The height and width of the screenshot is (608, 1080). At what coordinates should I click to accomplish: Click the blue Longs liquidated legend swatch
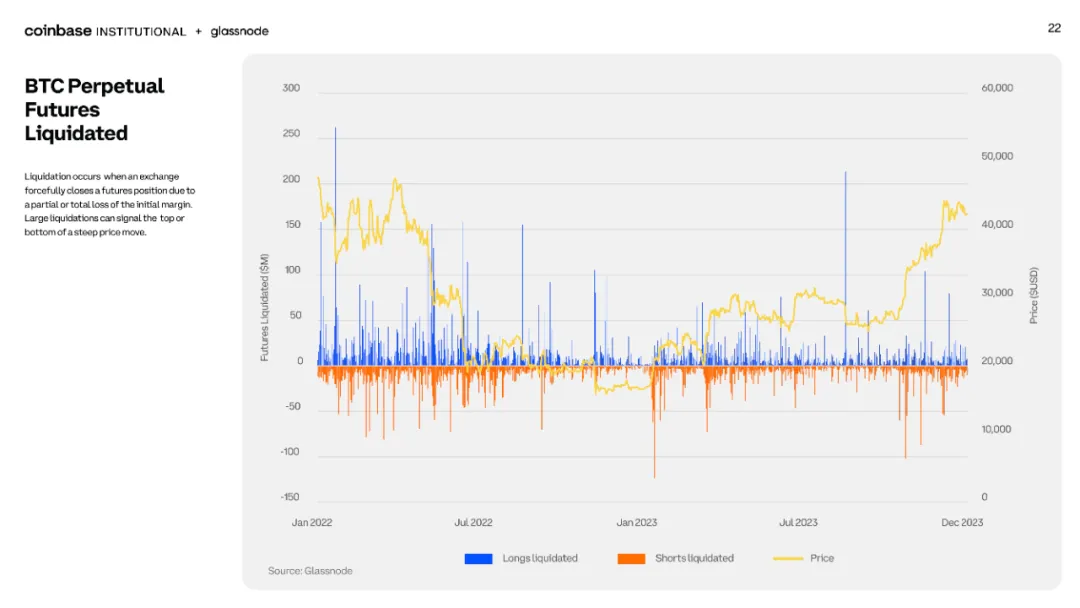pos(479,558)
